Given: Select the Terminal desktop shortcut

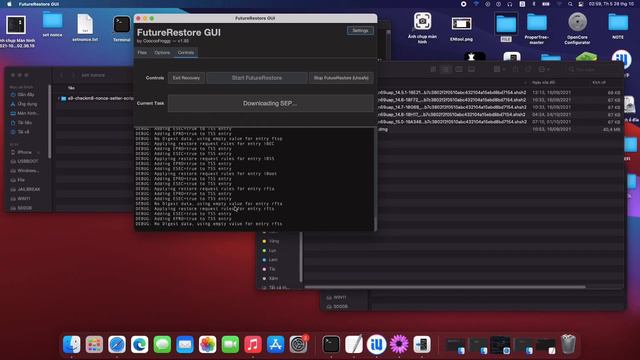Looking at the screenshot, I should tap(122, 29).
